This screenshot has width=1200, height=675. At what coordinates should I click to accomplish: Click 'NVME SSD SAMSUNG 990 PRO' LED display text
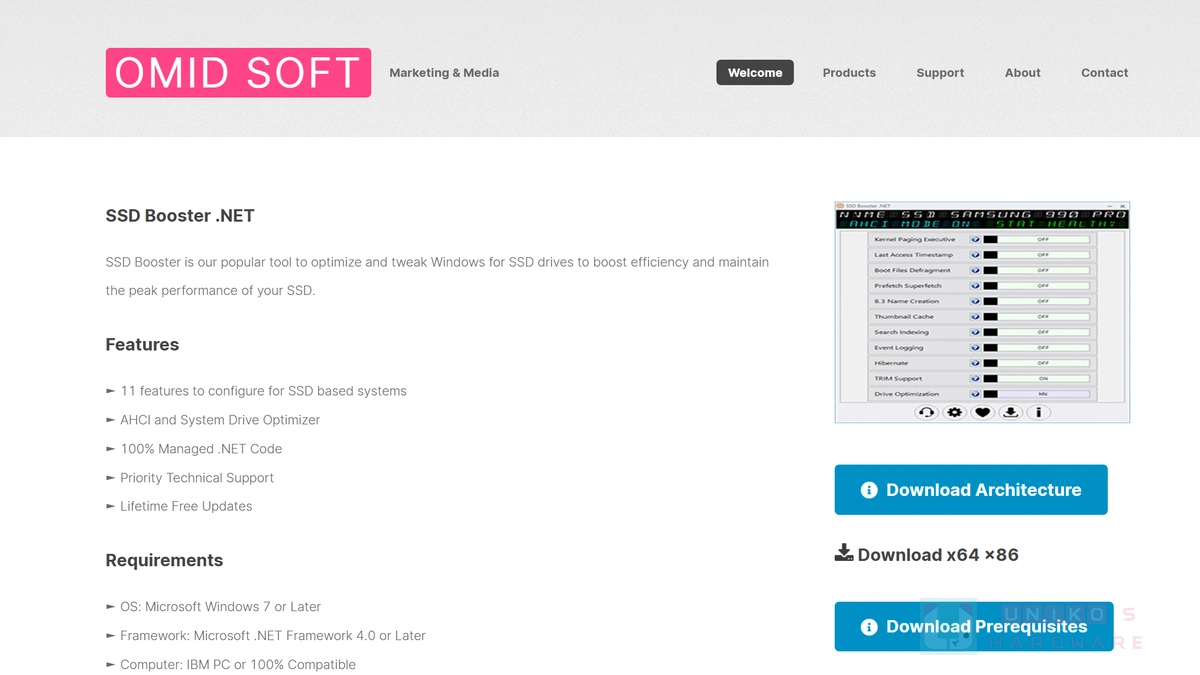(x=982, y=214)
